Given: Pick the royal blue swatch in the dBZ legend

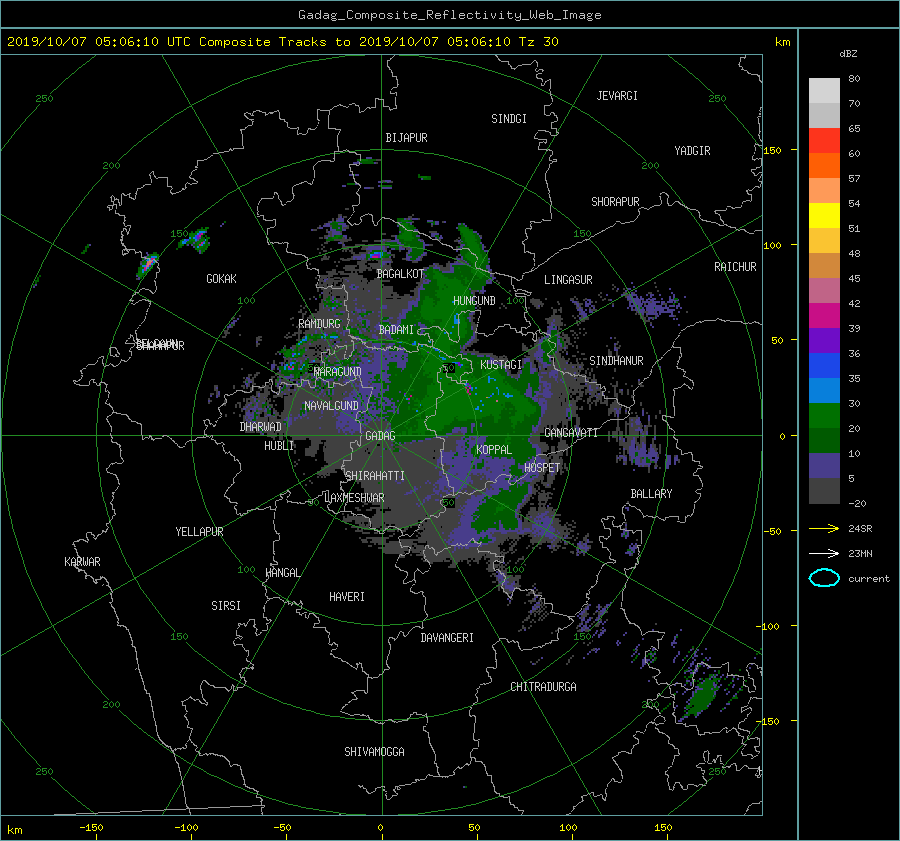Looking at the screenshot, I should point(824,365).
